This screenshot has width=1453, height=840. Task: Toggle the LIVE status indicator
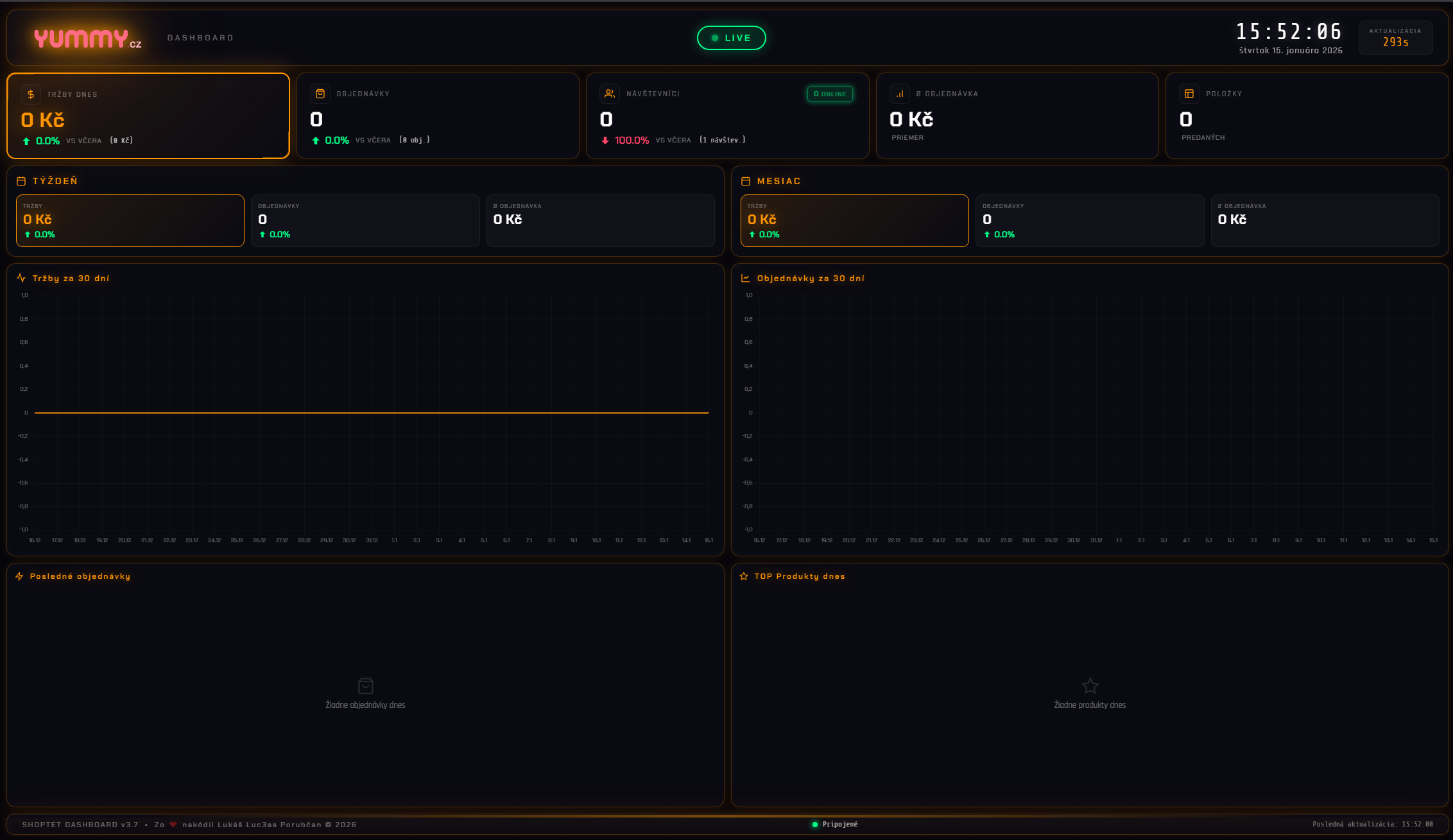point(731,37)
